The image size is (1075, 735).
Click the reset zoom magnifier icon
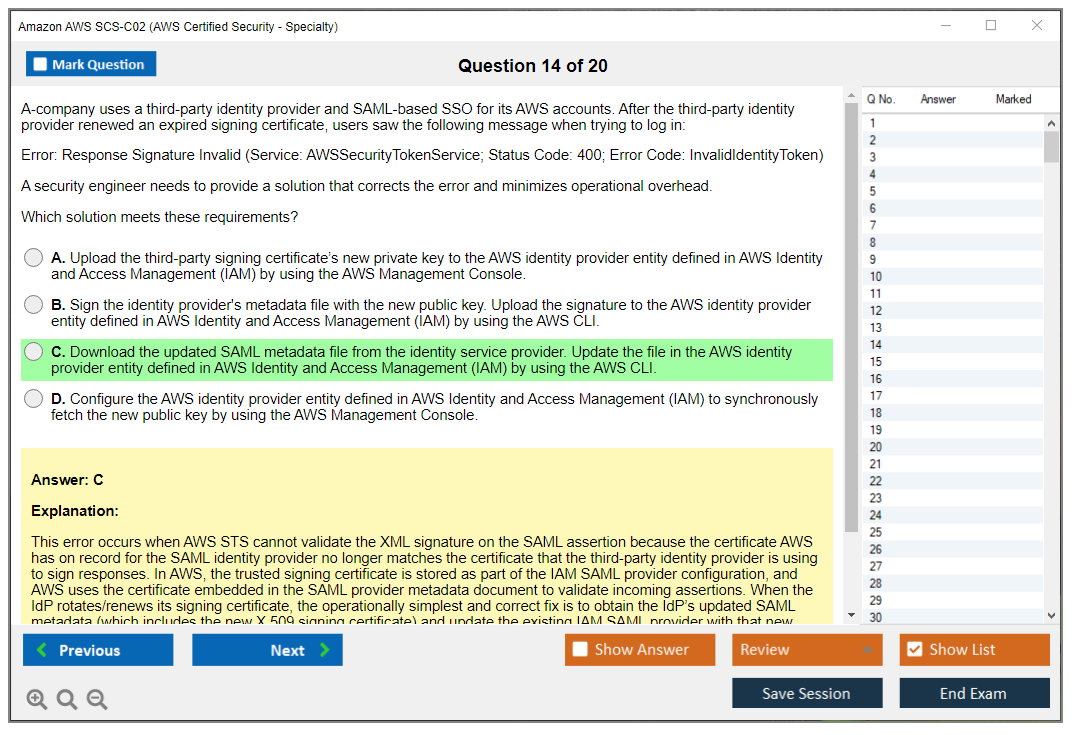point(67,700)
